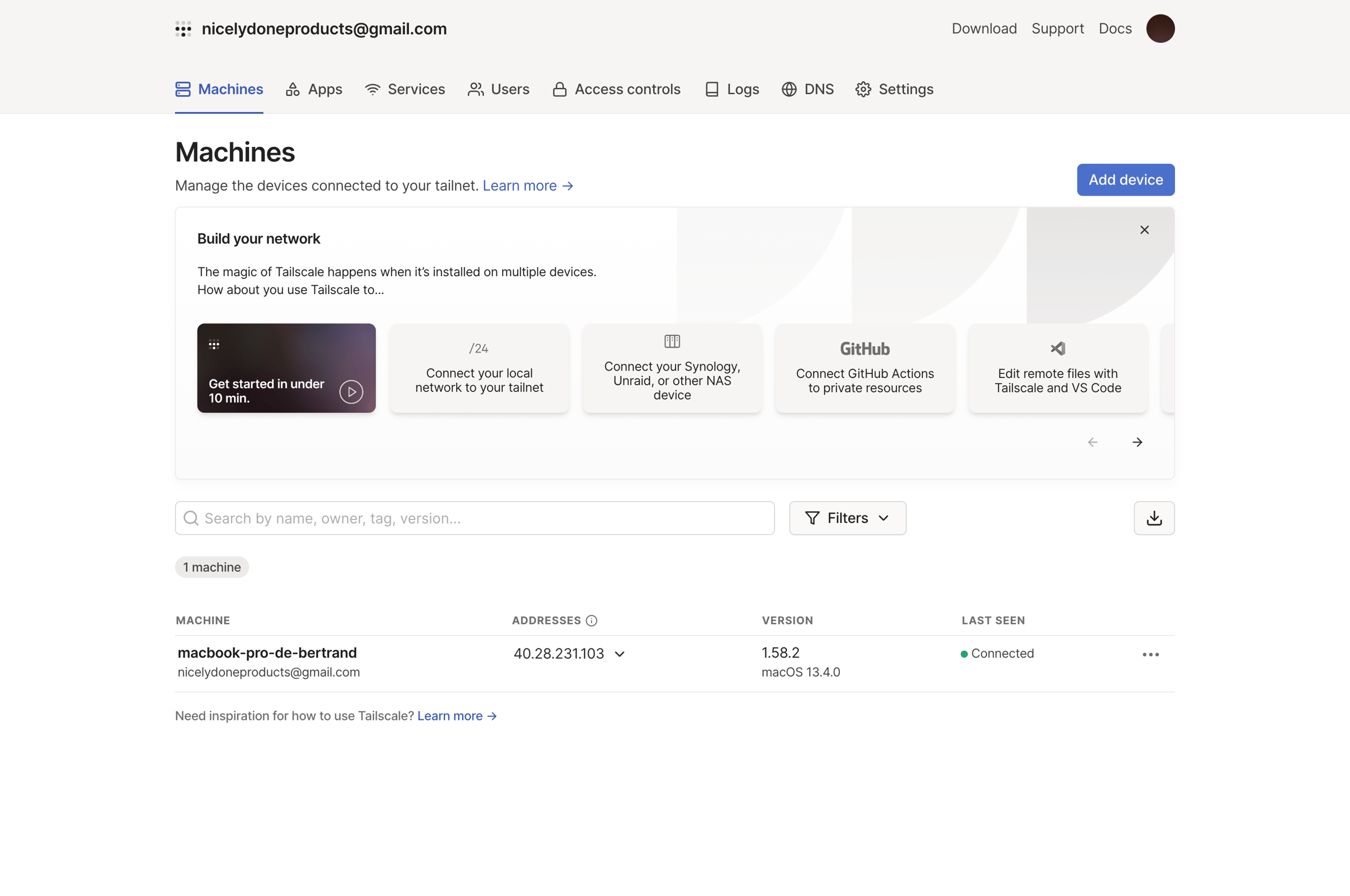This screenshot has height=896, width=1350.
Task: Click the Tailscale logo dots icon
Action: coord(183,29)
